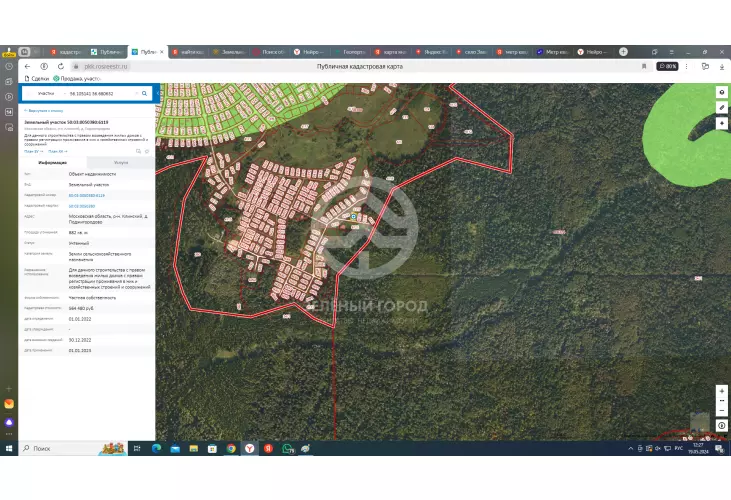
Task: Click the map info circle button
Action: point(722,425)
